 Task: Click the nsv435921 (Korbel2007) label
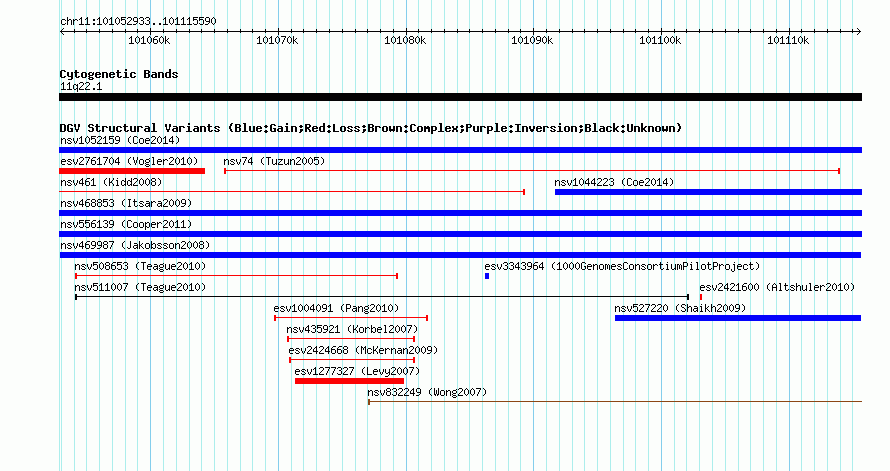point(352,329)
